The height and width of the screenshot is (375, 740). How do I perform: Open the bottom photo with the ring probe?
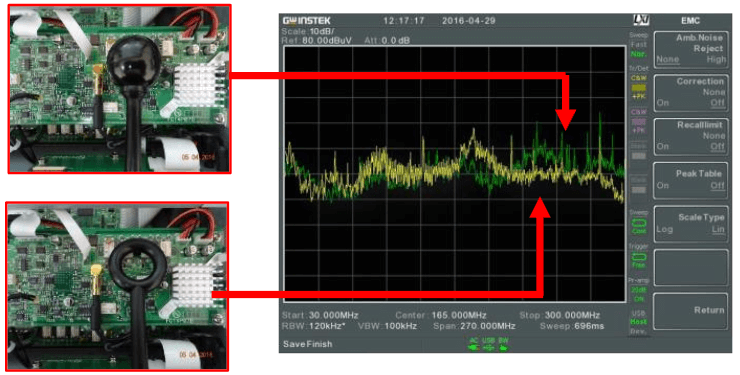pyautogui.click(x=118, y=286)
